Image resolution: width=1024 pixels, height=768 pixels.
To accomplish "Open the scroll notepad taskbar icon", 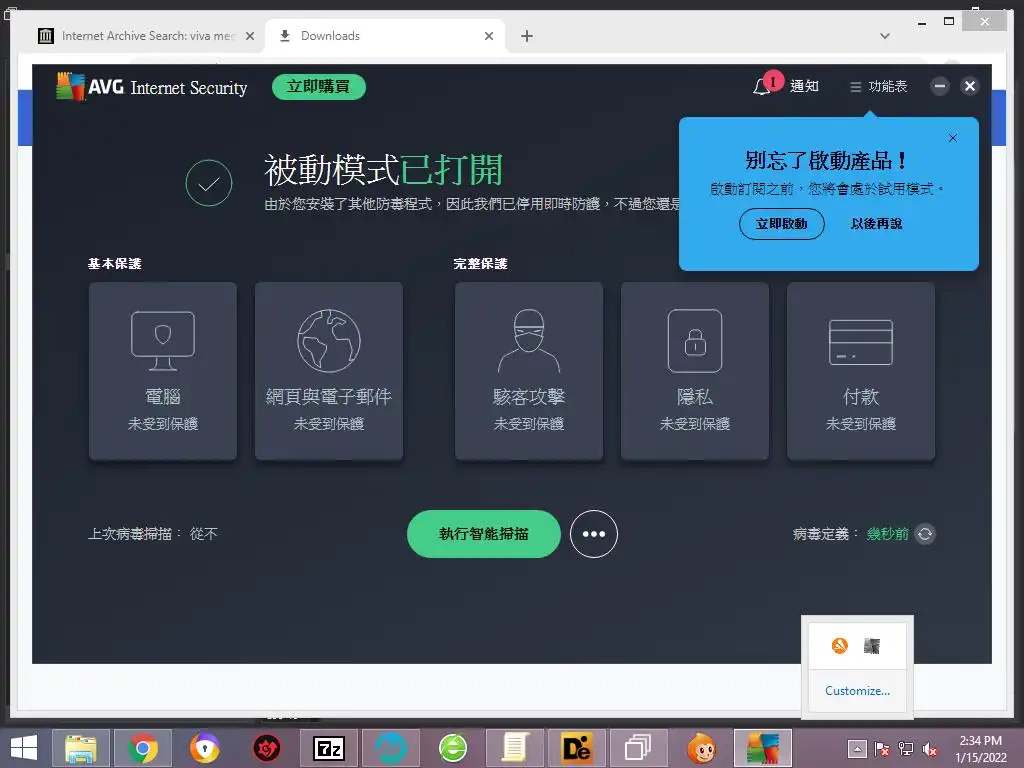I will 515,748.
